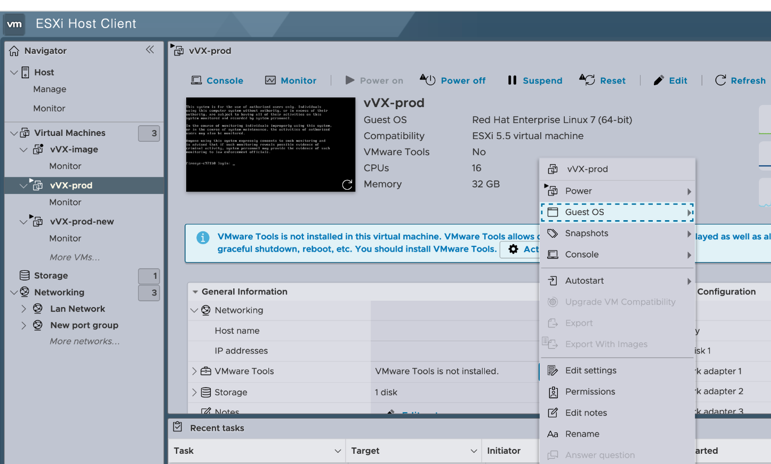This screenshot has height=464, width=771.
Task: Open the Console toolbar button
Action: (x=217, y=81)
